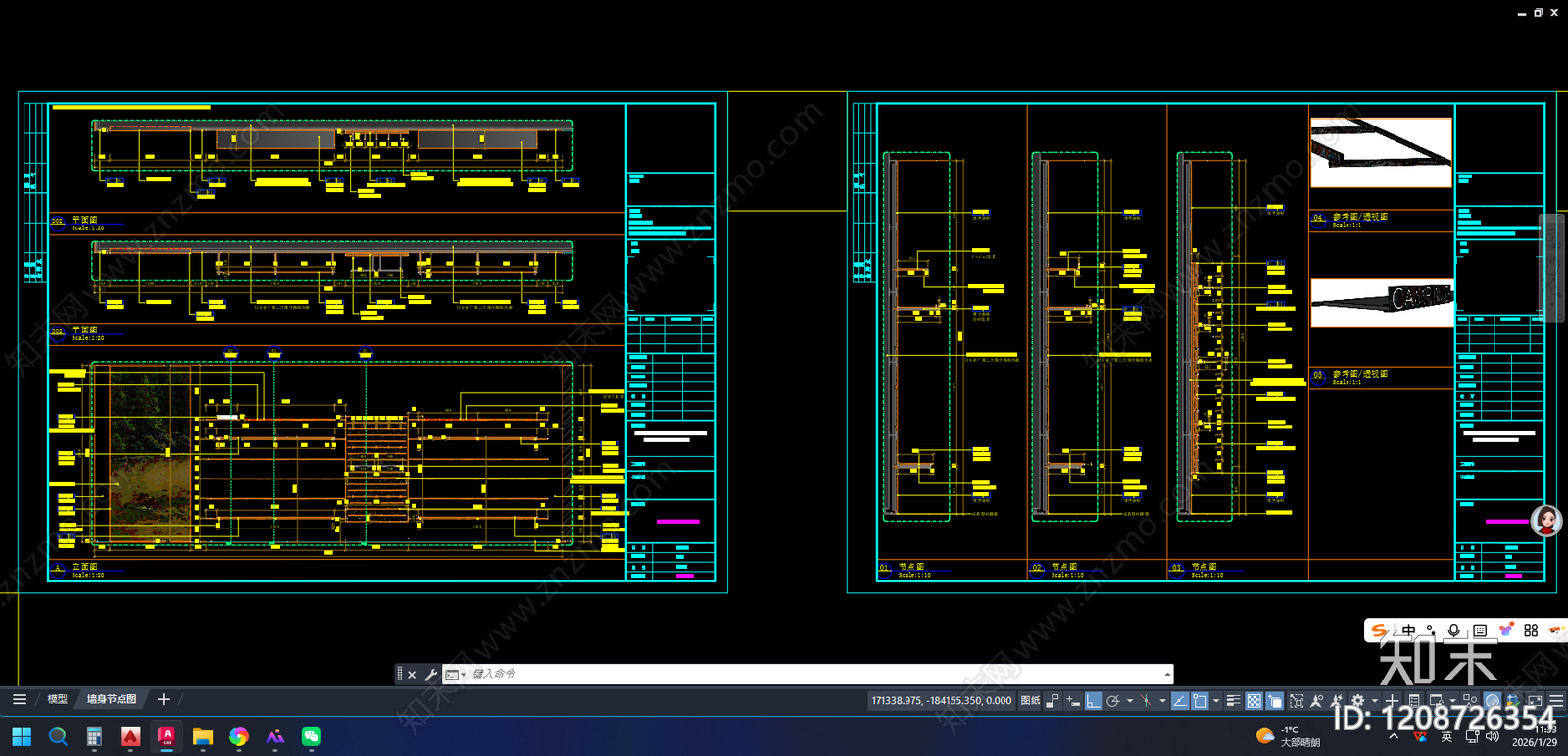The height and width of the screenshot is (756, 1568).
Task: Click the command line customize wrench icon
Action: (430, 675)
